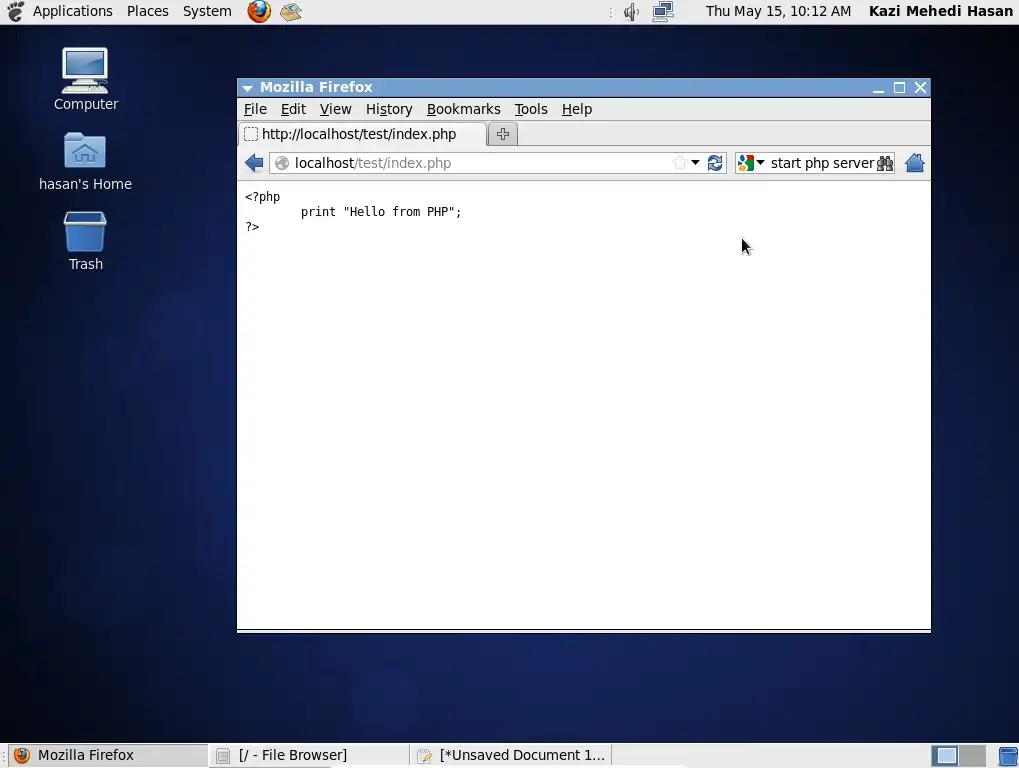Select the localhost/test/index.php tab
The height and width of the screenshot is (768, 1019).
pos(362,134)
